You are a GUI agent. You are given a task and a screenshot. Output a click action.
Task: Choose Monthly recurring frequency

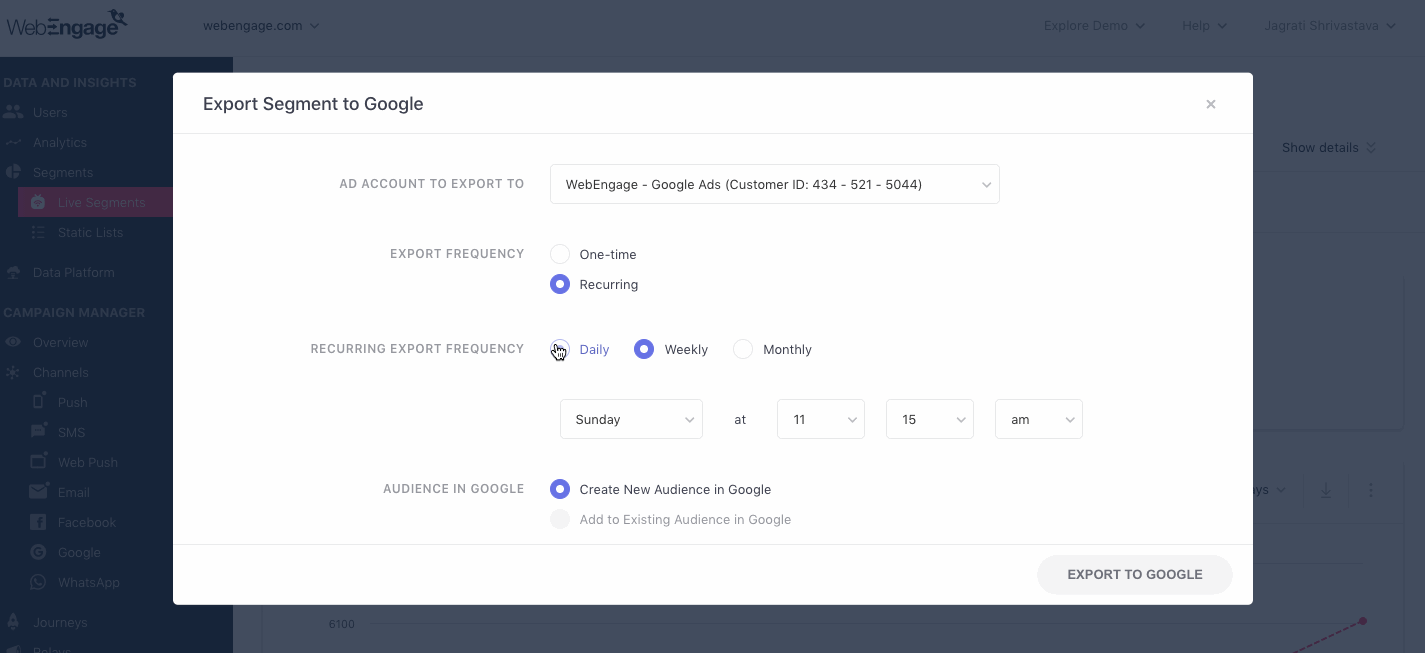pos(743,349)
